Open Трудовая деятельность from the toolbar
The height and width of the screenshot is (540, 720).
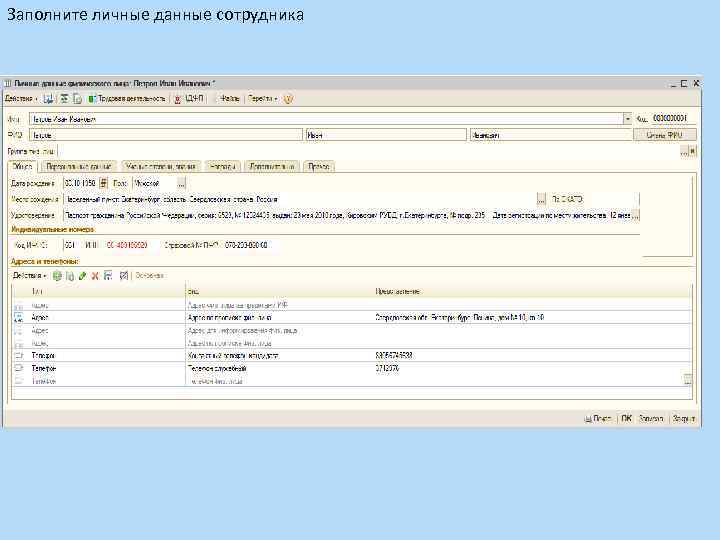point(127,99)
